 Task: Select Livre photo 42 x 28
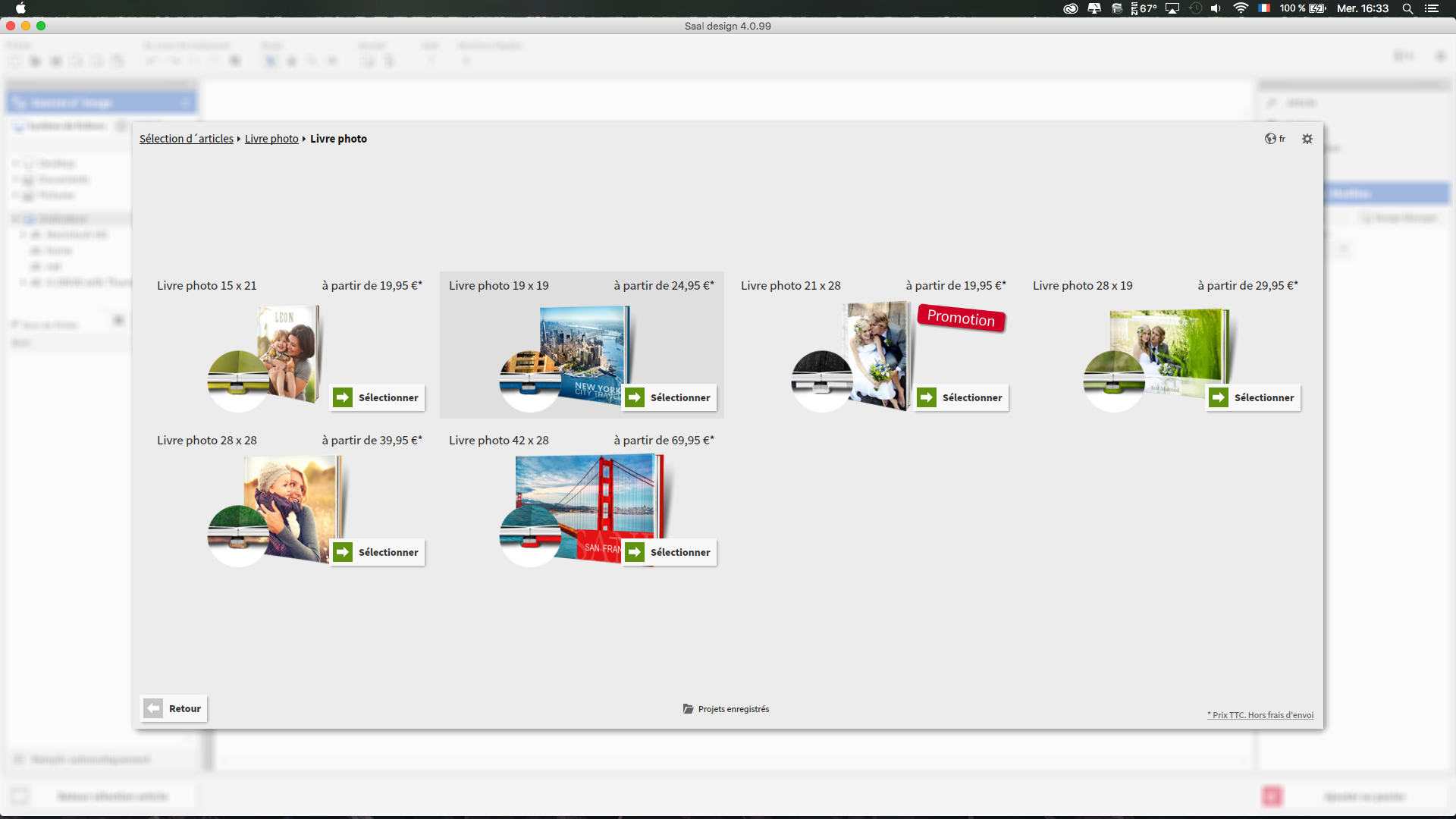(670, 552)
